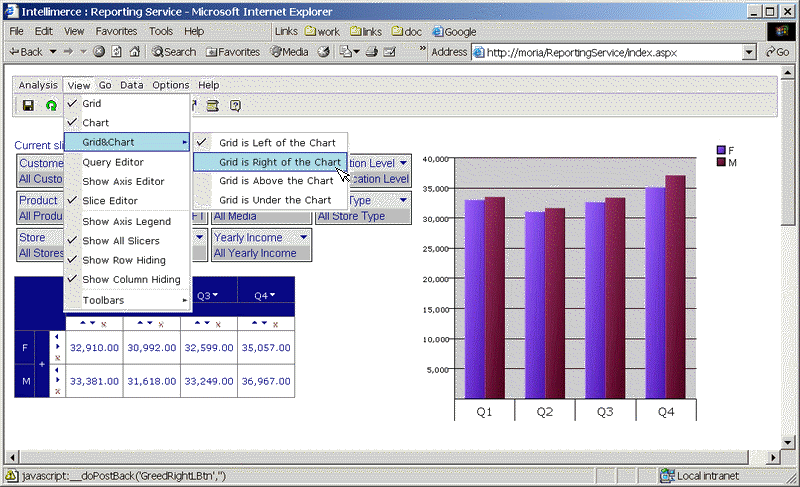Click IE Refresh page icon
This screenshot has height=487, width=800.
click(117, 52)
